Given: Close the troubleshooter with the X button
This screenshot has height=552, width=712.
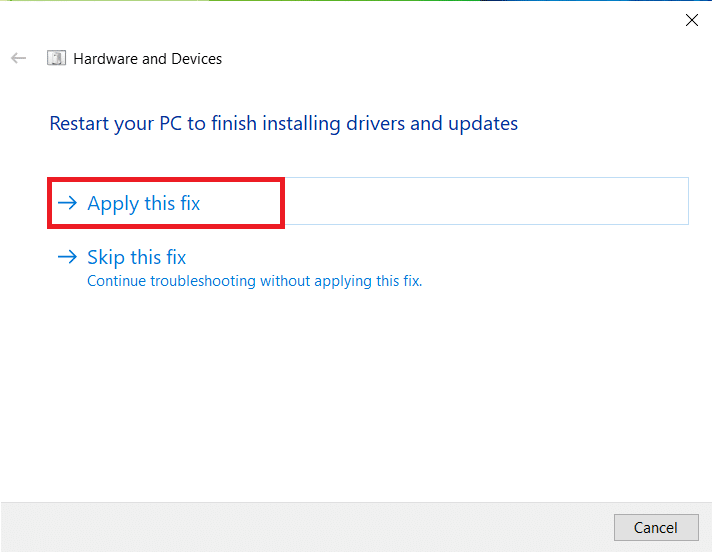Looking at the screenshot, I should pos(691,20).
